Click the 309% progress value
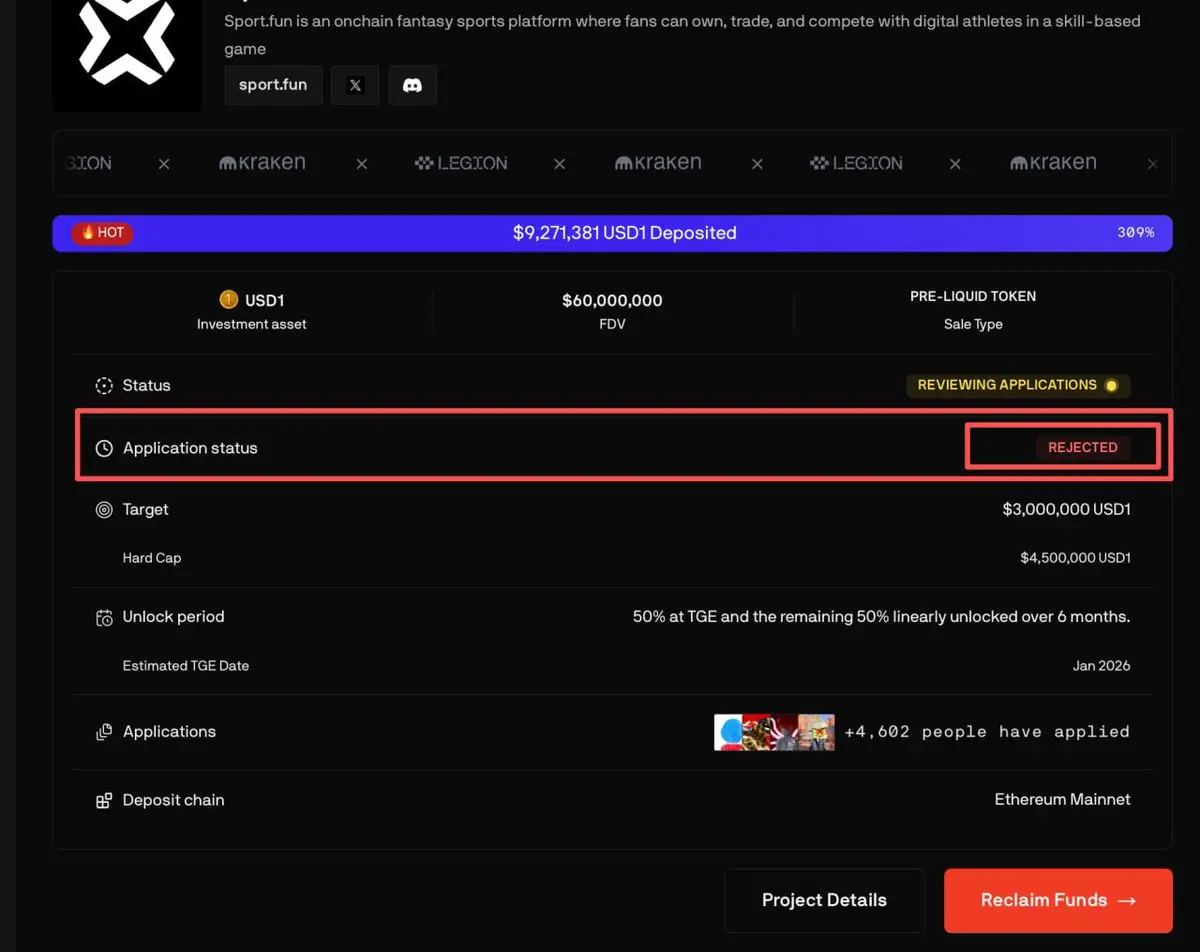 pos(1135,233)
